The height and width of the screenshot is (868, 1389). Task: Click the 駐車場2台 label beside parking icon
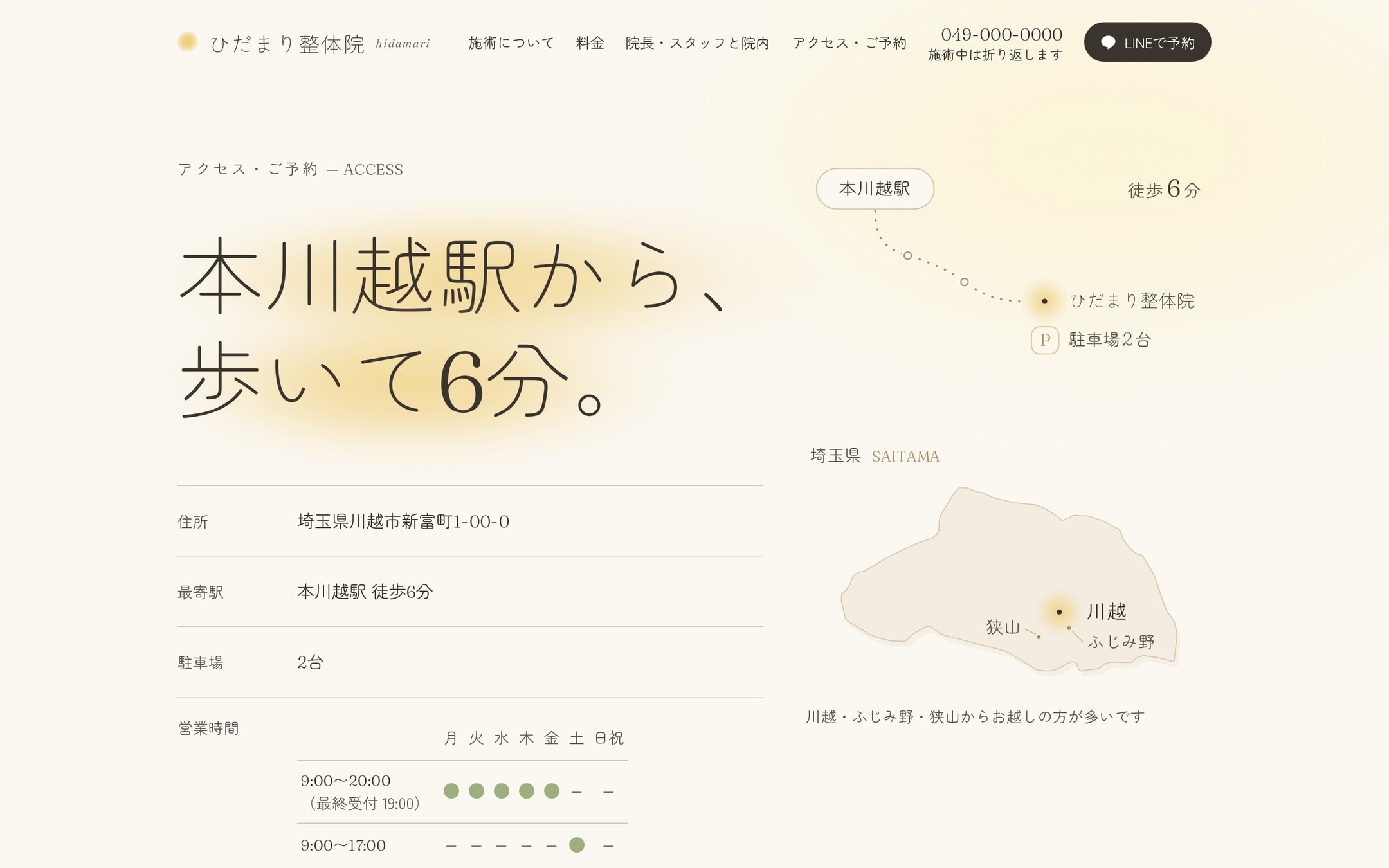(1110, 339)
